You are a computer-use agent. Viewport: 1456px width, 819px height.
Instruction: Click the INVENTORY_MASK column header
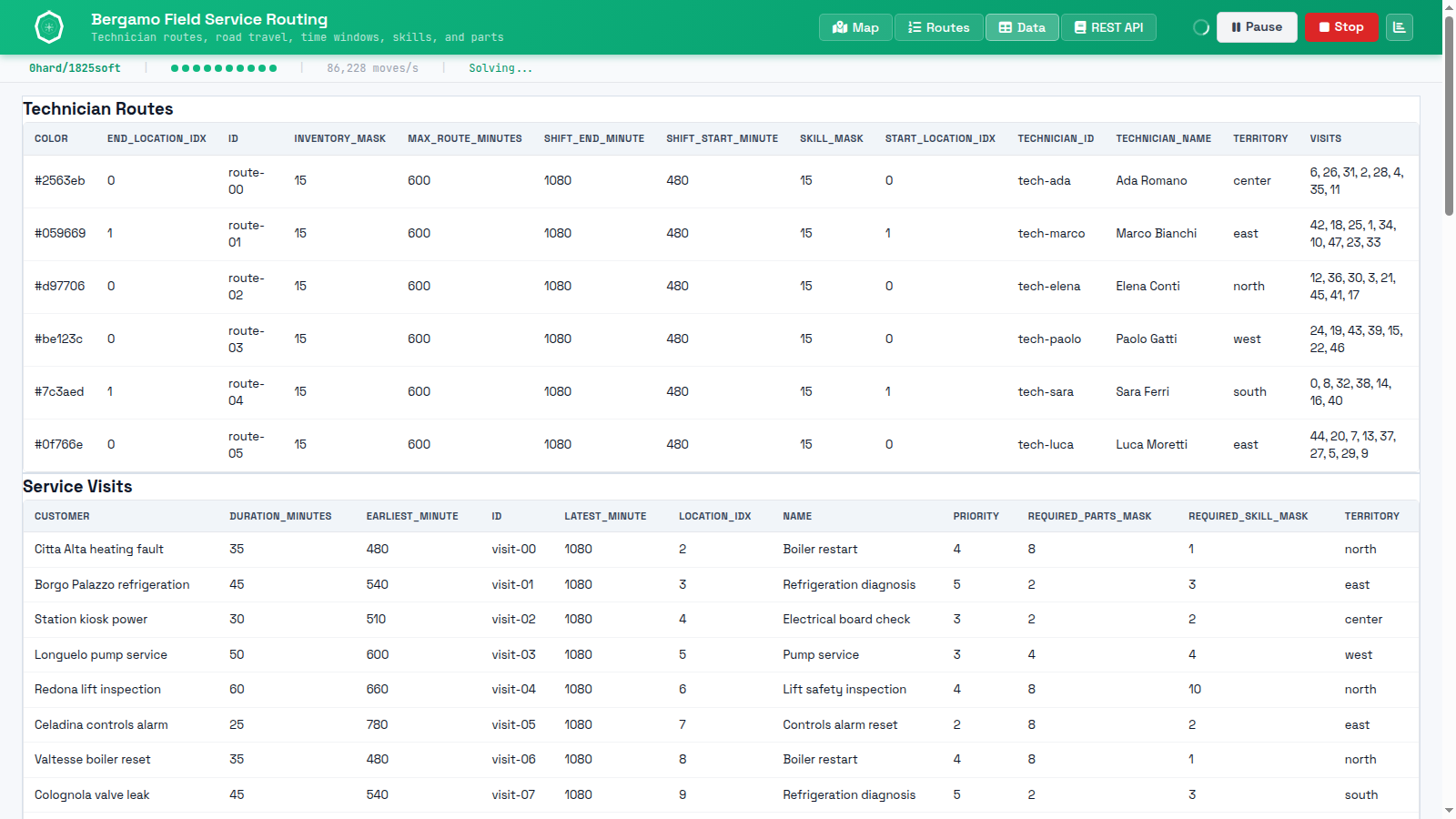point(339,139)
